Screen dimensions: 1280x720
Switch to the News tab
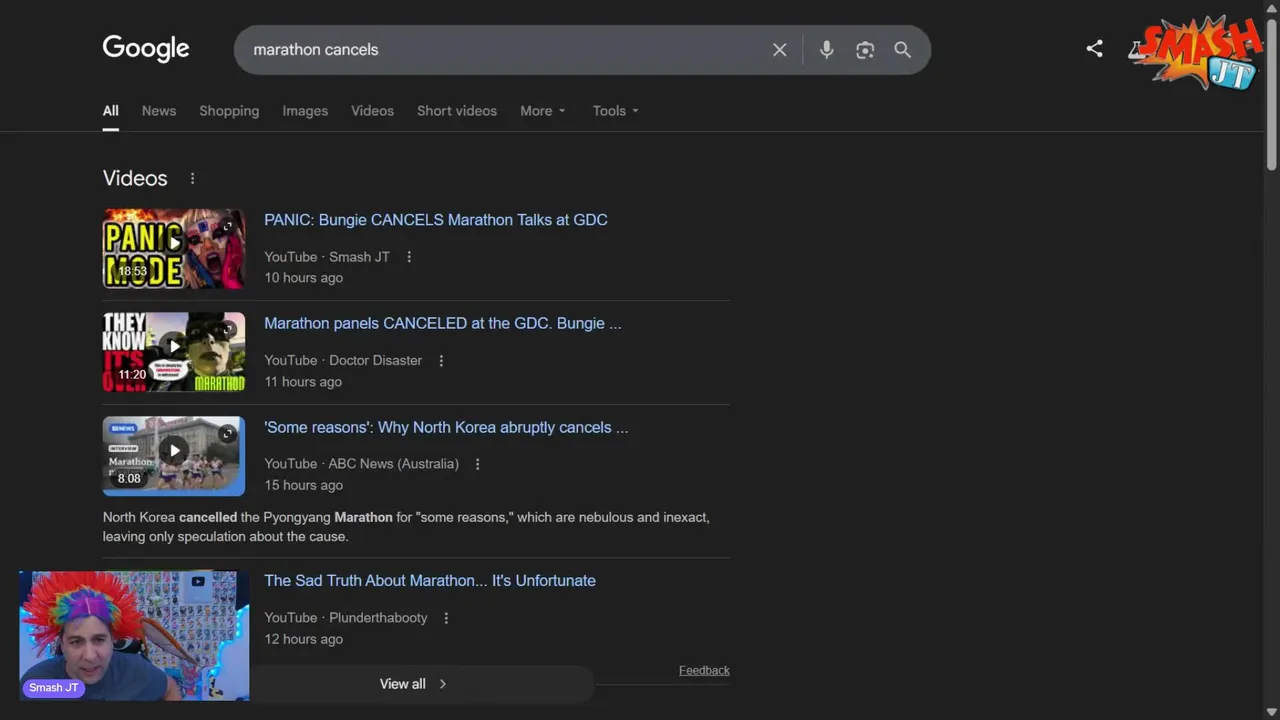(x=158, y=111)
